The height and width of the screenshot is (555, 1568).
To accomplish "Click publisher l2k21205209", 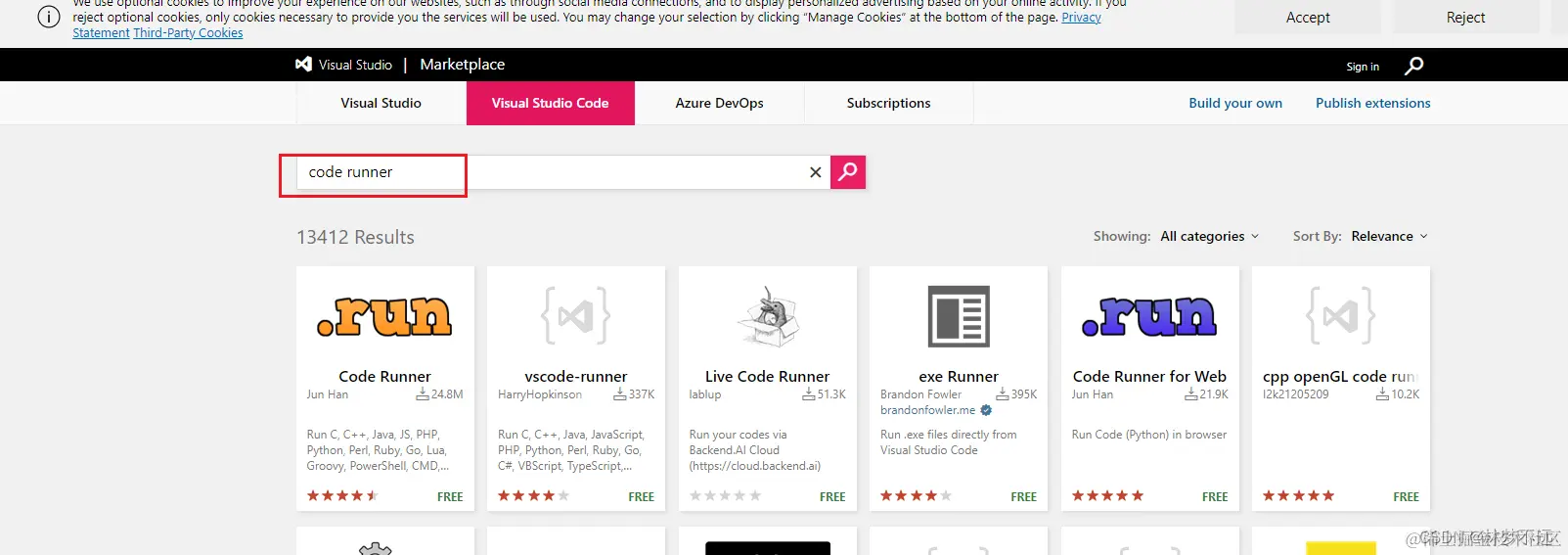I will [x=1296, y=394].
